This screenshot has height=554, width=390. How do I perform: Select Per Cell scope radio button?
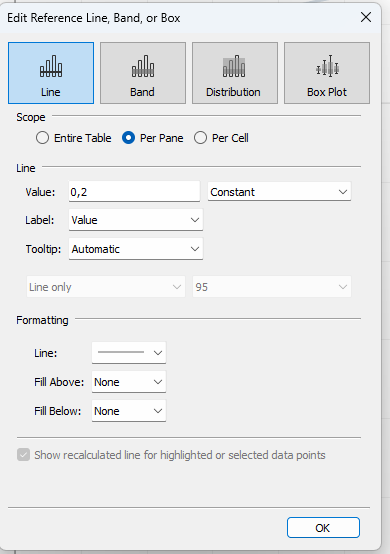point(200,138)
